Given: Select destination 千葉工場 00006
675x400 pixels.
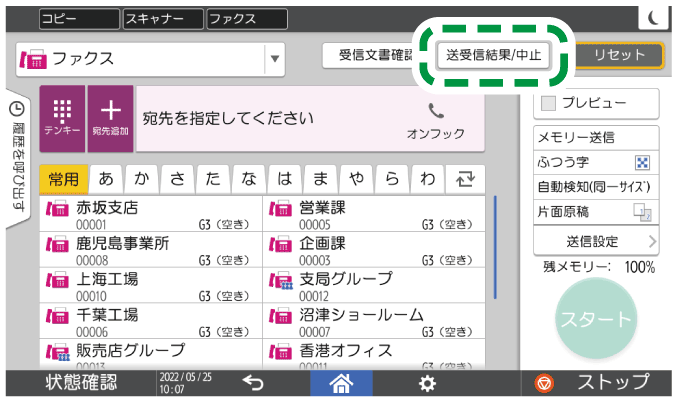Looking at the screenshot, I should pos(151,322).
